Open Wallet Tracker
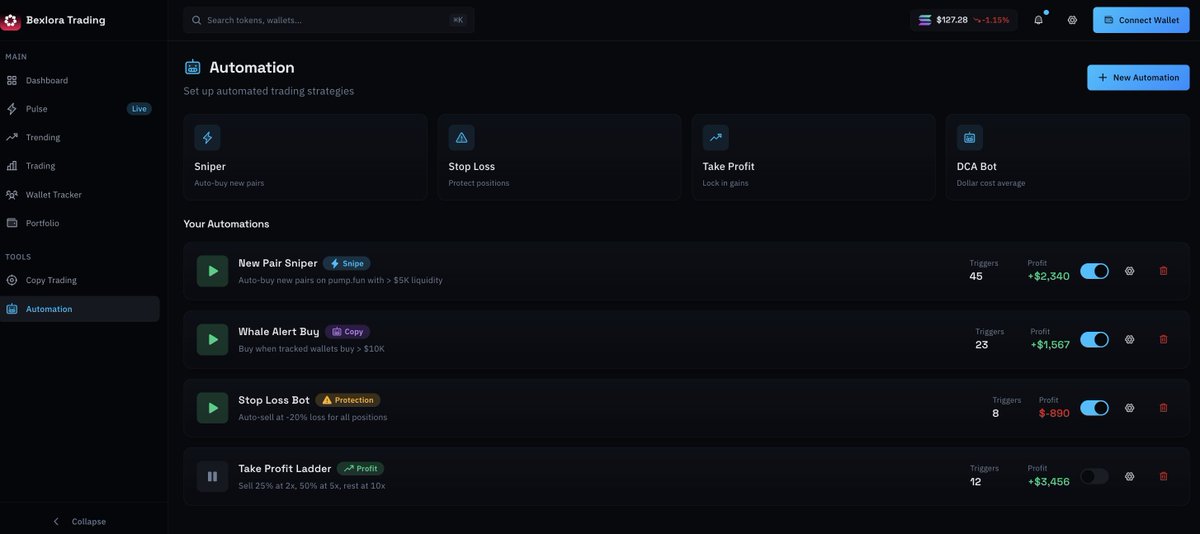This screenshot has height=534, width=1200. [x=80, y=194]
